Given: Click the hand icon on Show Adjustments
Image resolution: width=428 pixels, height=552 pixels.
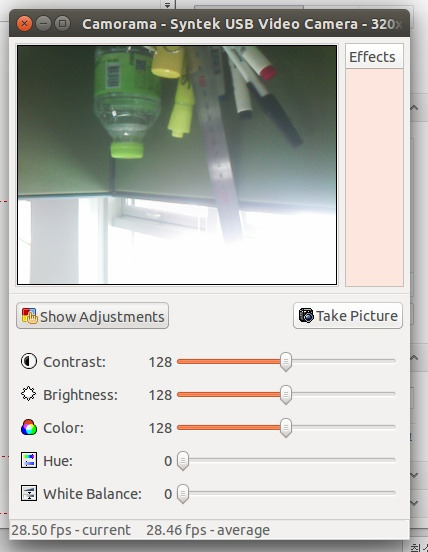Looking at the screenshot, I should [x=30, y=316].
